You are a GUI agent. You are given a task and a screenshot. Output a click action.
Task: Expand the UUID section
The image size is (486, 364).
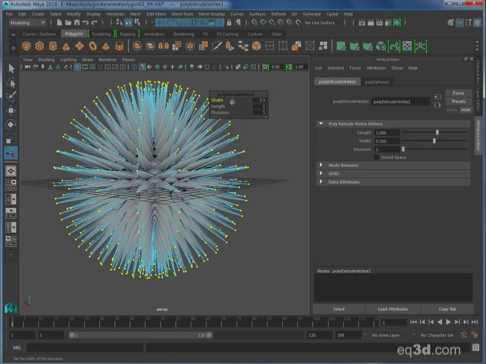[x=321, y=173]
